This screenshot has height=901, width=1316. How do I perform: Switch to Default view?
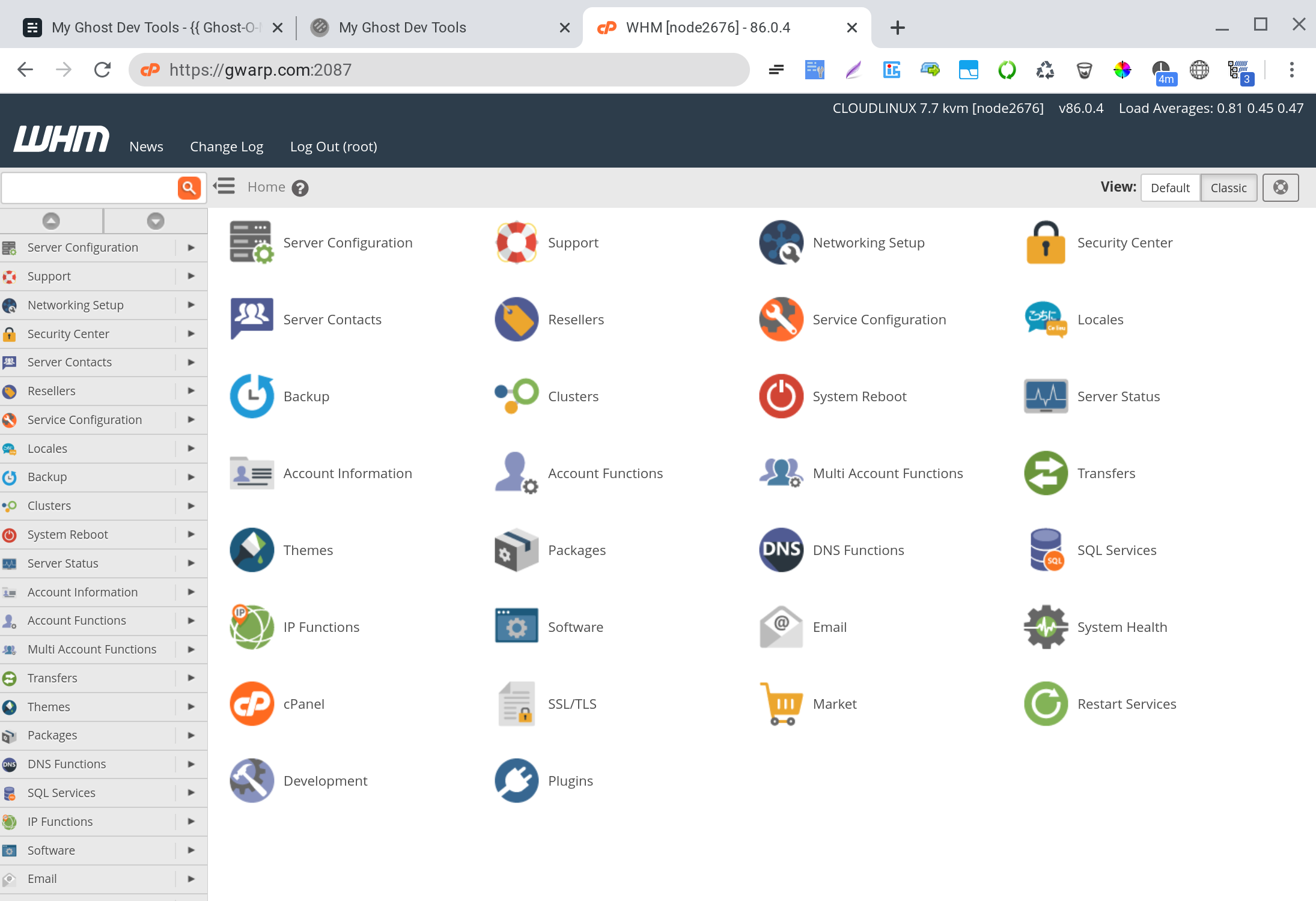(x=1170, y=188)
